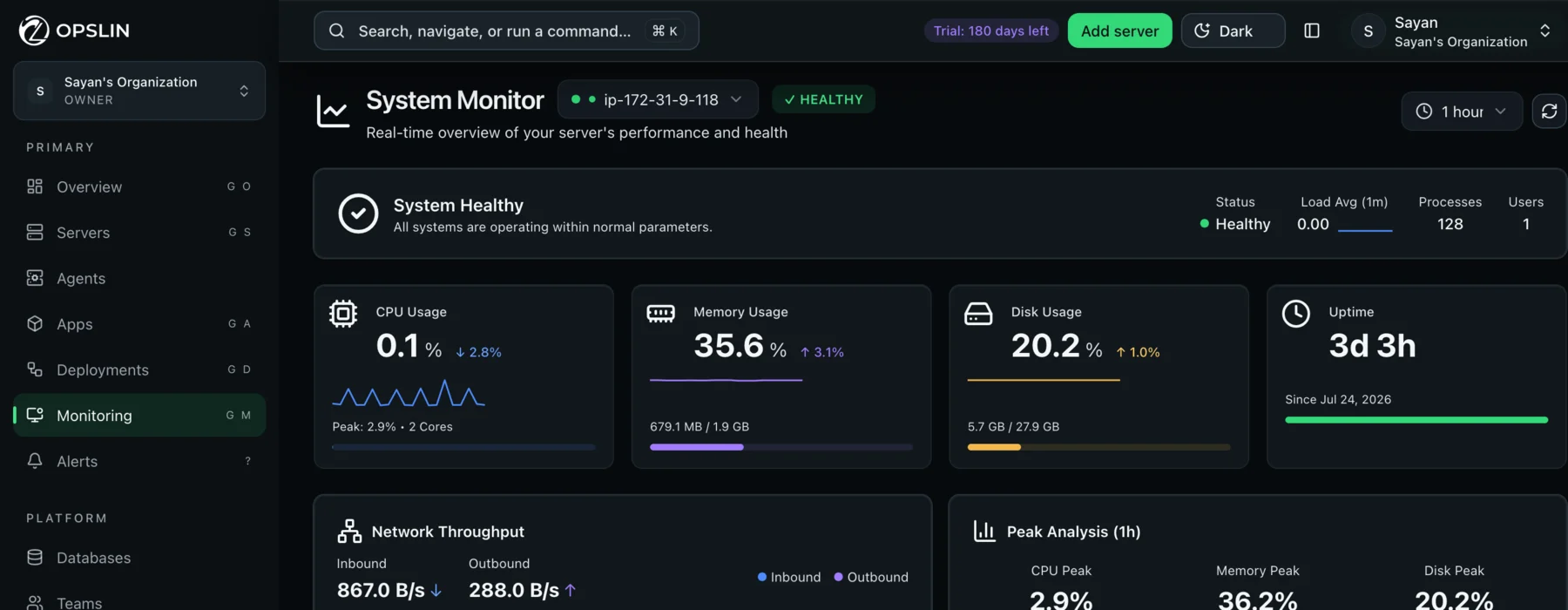Click the Load Avg value 0.00
The image size is (1568, 610).
click(x=1313, y=224)
